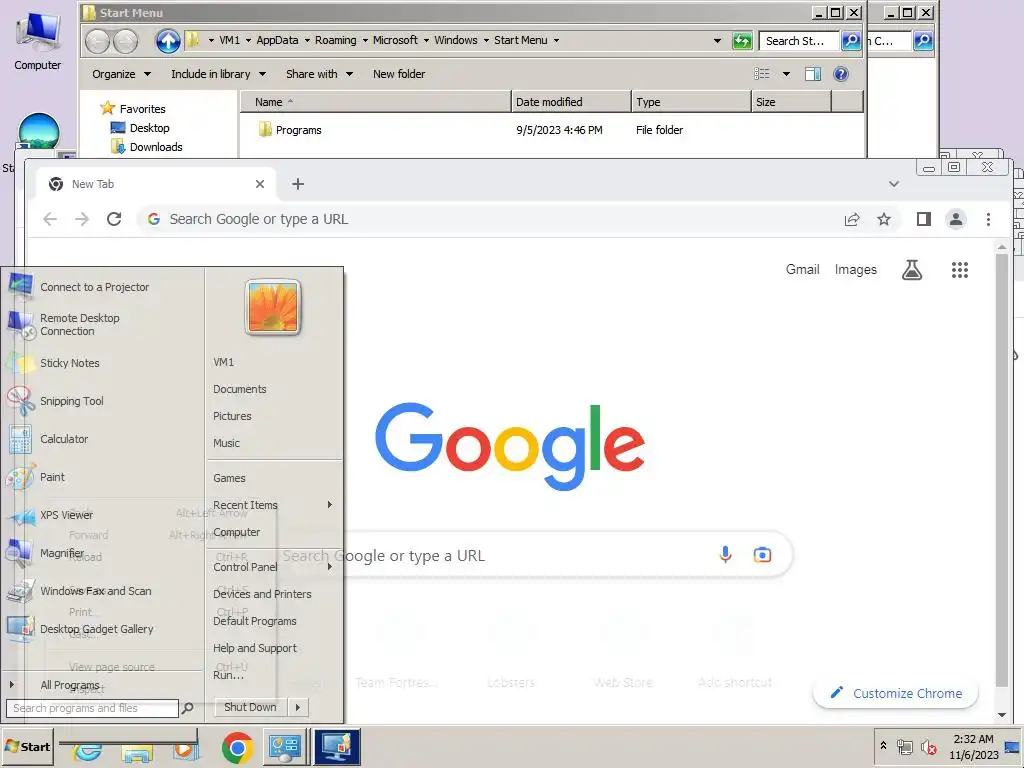Sort by Date modified column

[571, 102]
